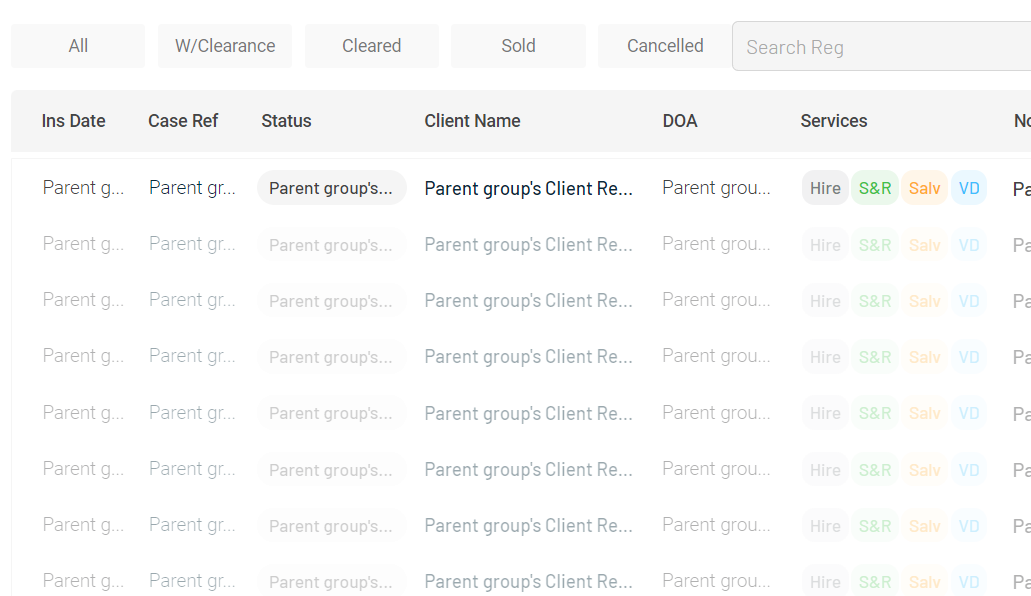Click the Case Ref value in first row
This screenshot has height=596, width=1031.
(192, 188)
